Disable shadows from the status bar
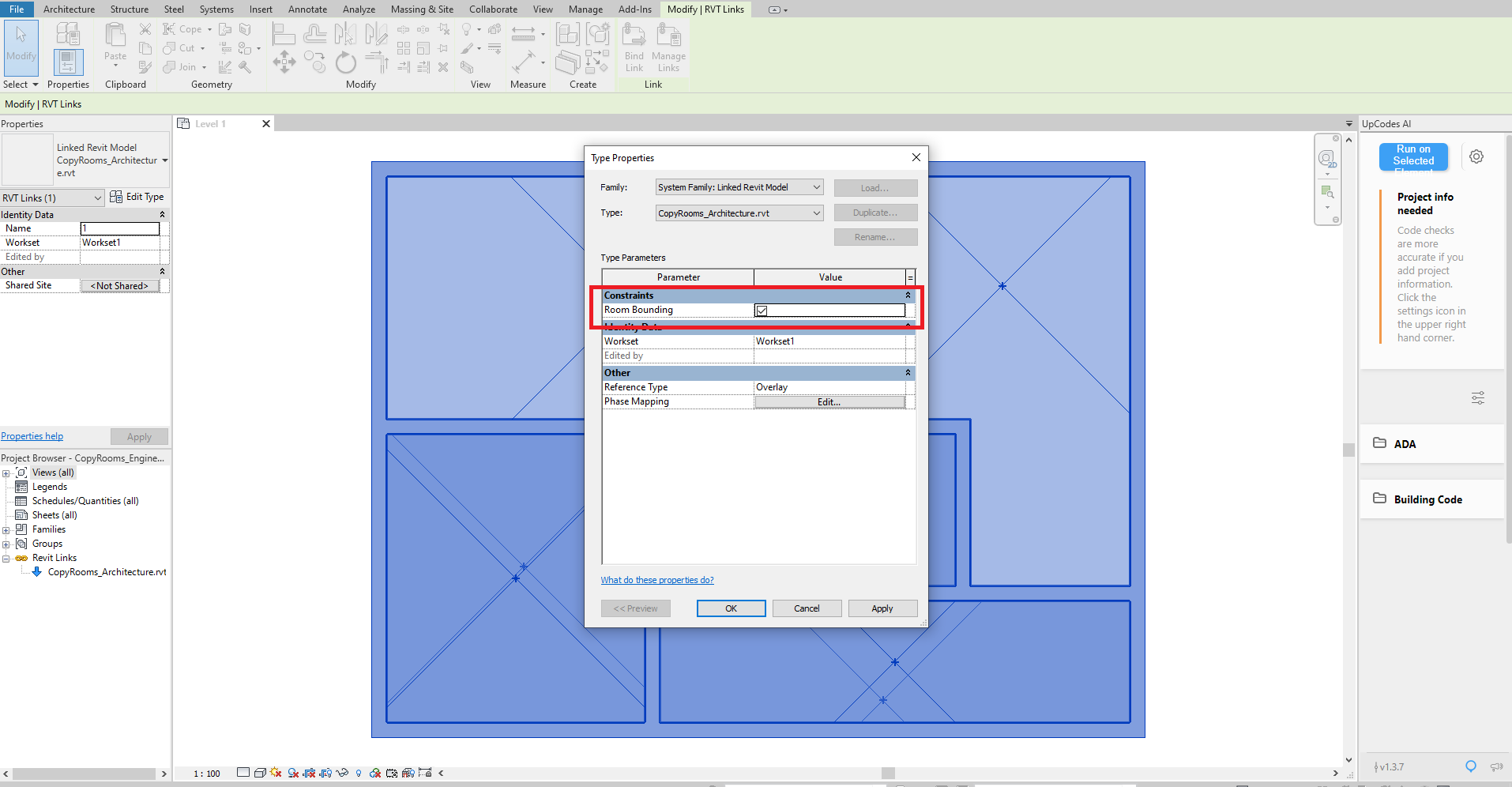Viewport: 1512px width, 787px height. [293, 773]
